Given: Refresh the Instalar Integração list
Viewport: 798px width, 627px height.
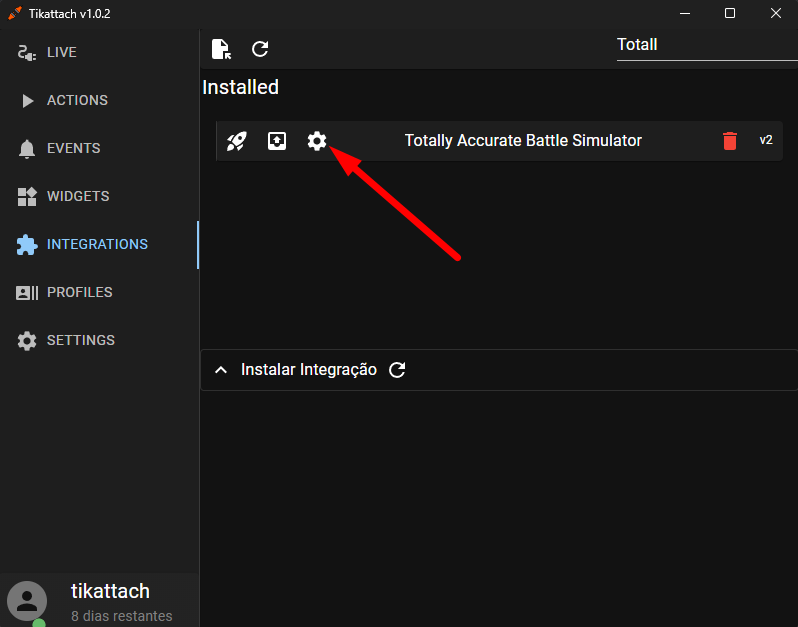Looking at the screenshot, I should [x=397, y=370].
